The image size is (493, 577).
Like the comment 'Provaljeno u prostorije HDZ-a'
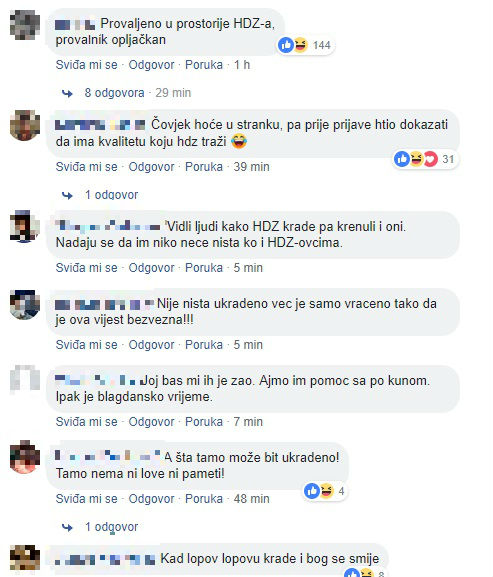coord(86,65)
